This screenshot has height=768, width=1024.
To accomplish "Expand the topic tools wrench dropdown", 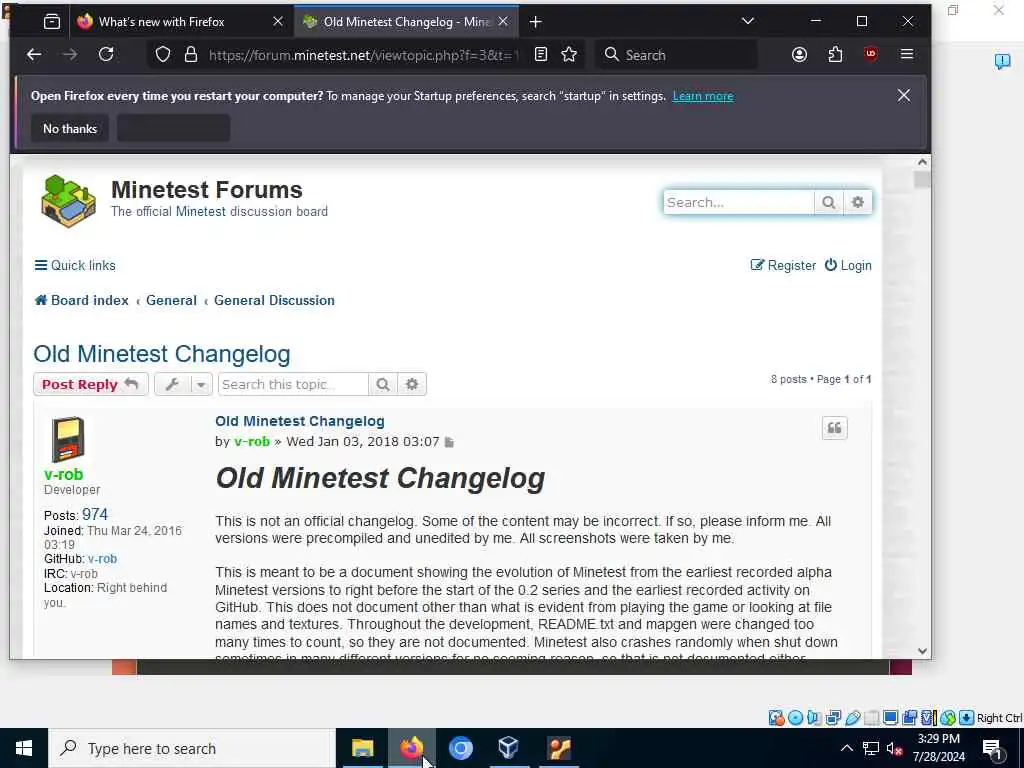I will (183, 384).
